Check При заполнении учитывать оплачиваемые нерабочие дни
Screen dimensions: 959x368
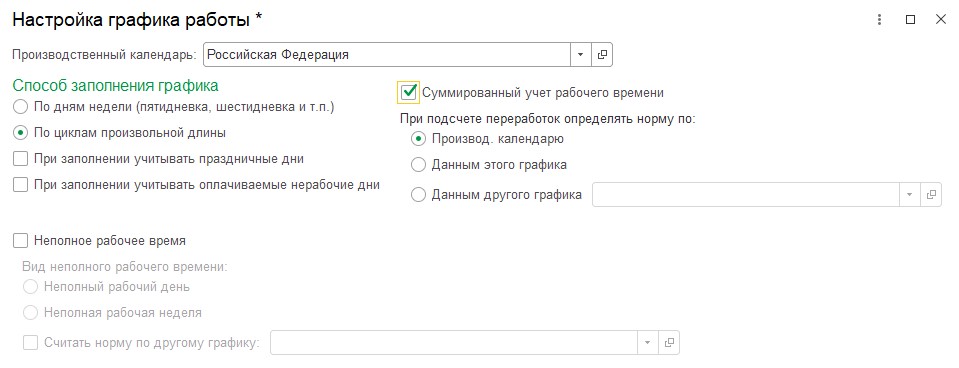[21, 185]
